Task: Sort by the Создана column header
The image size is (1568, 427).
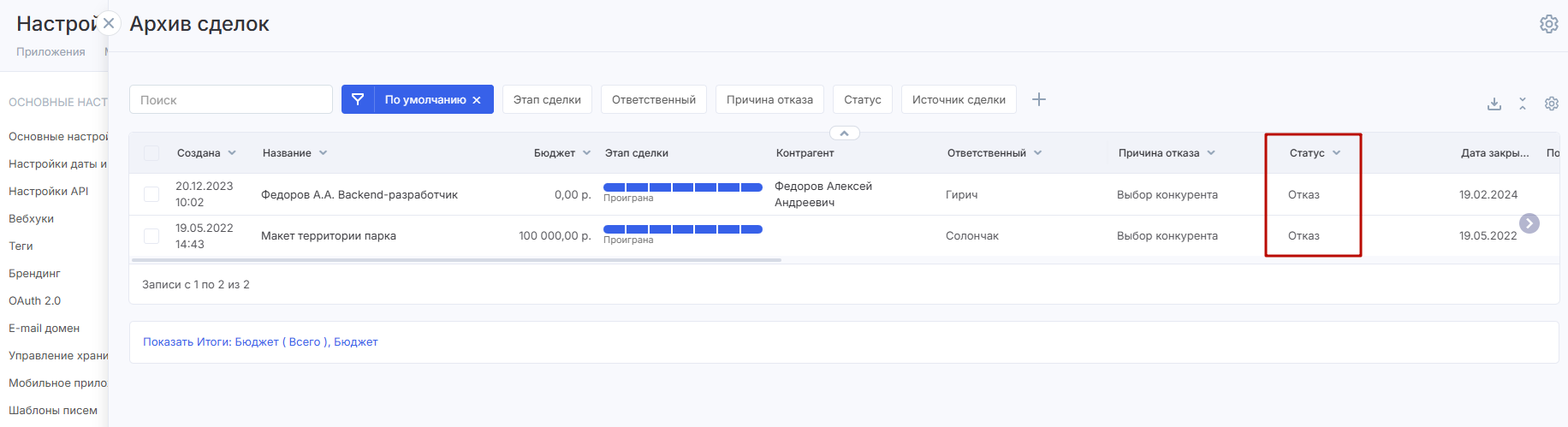Action: [x=199, y=153]
